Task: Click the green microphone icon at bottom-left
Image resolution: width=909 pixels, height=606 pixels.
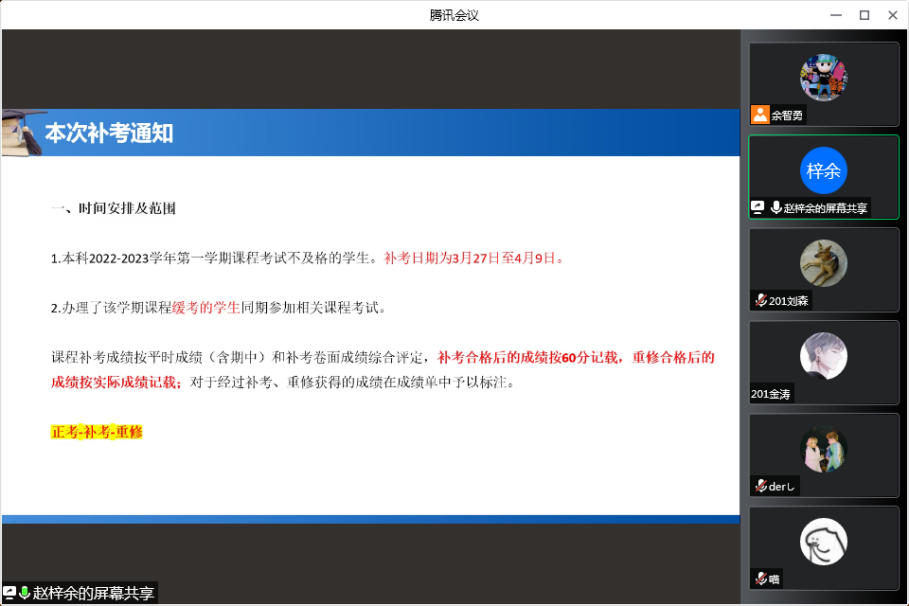Action: point(24,593)
